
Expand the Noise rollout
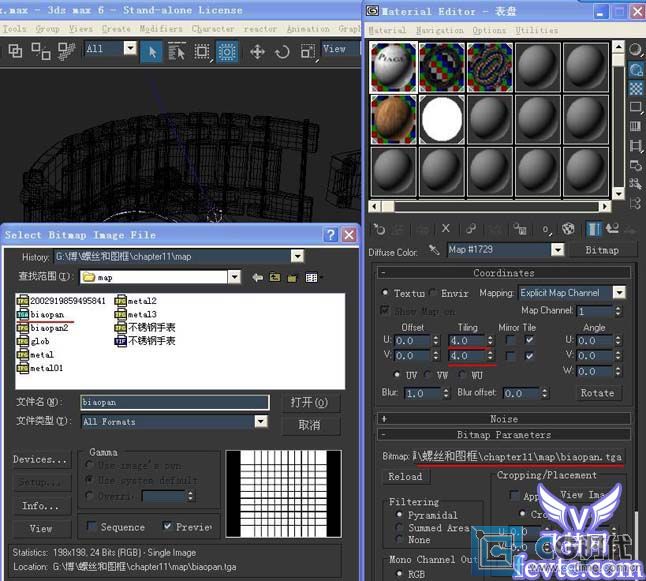point(503,419)
